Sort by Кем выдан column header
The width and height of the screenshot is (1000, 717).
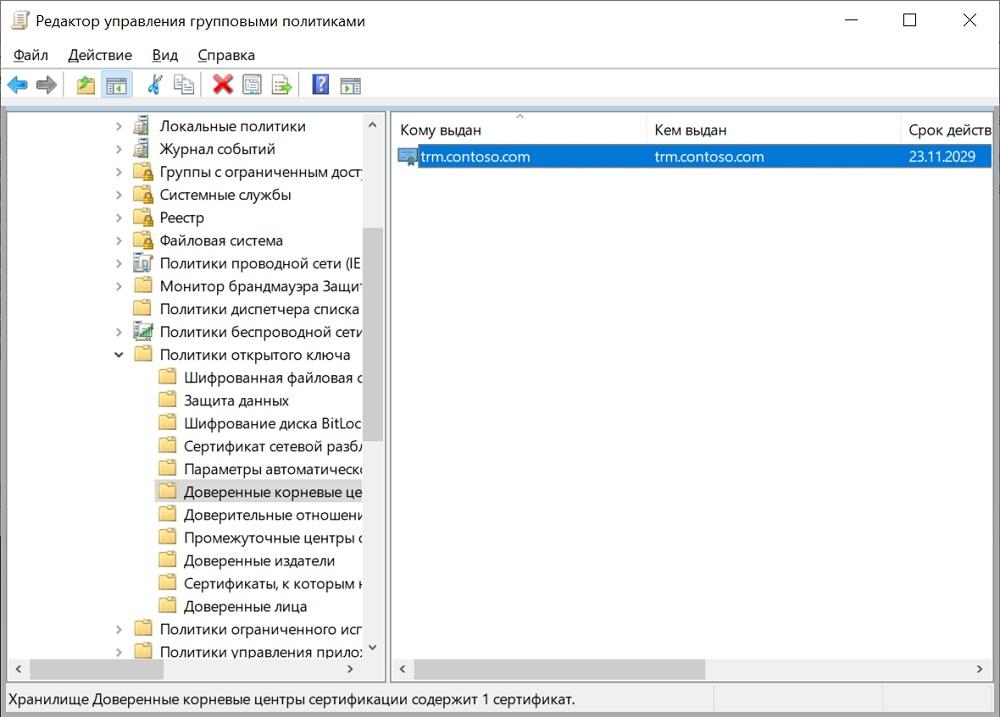pos(773,129)
